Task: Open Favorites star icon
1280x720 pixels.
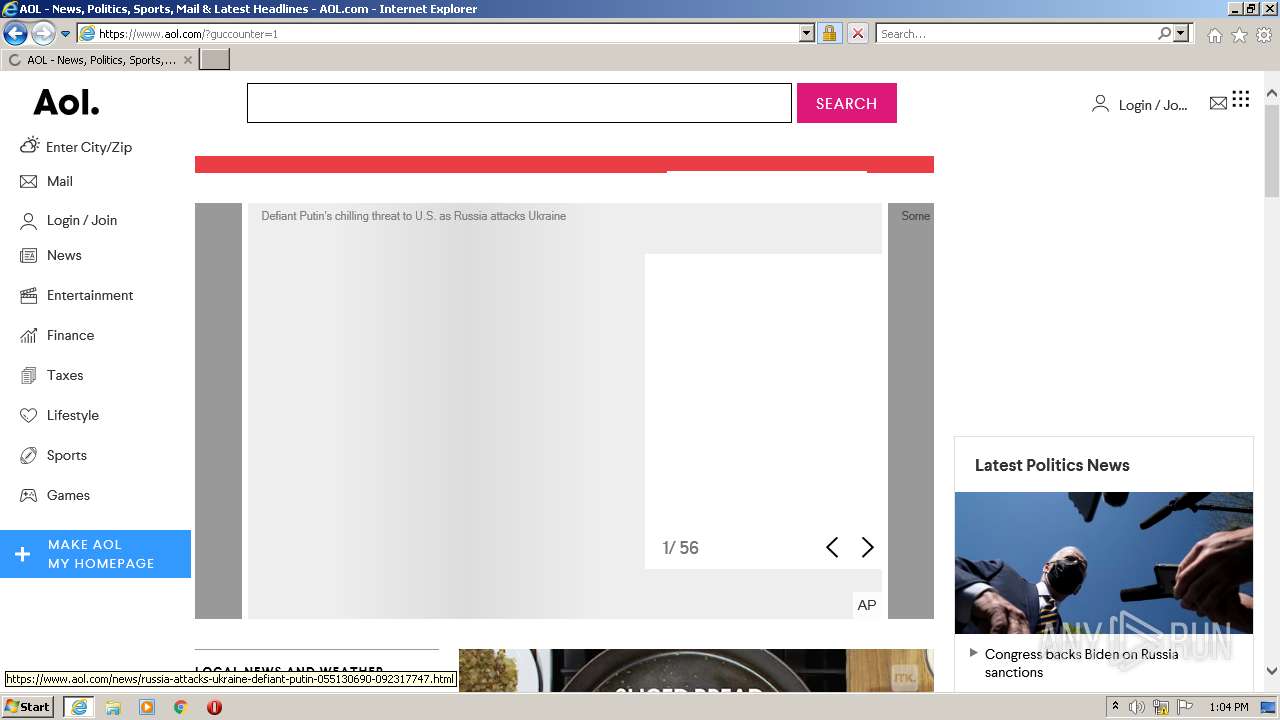Action: click(x=1239, y=35)
